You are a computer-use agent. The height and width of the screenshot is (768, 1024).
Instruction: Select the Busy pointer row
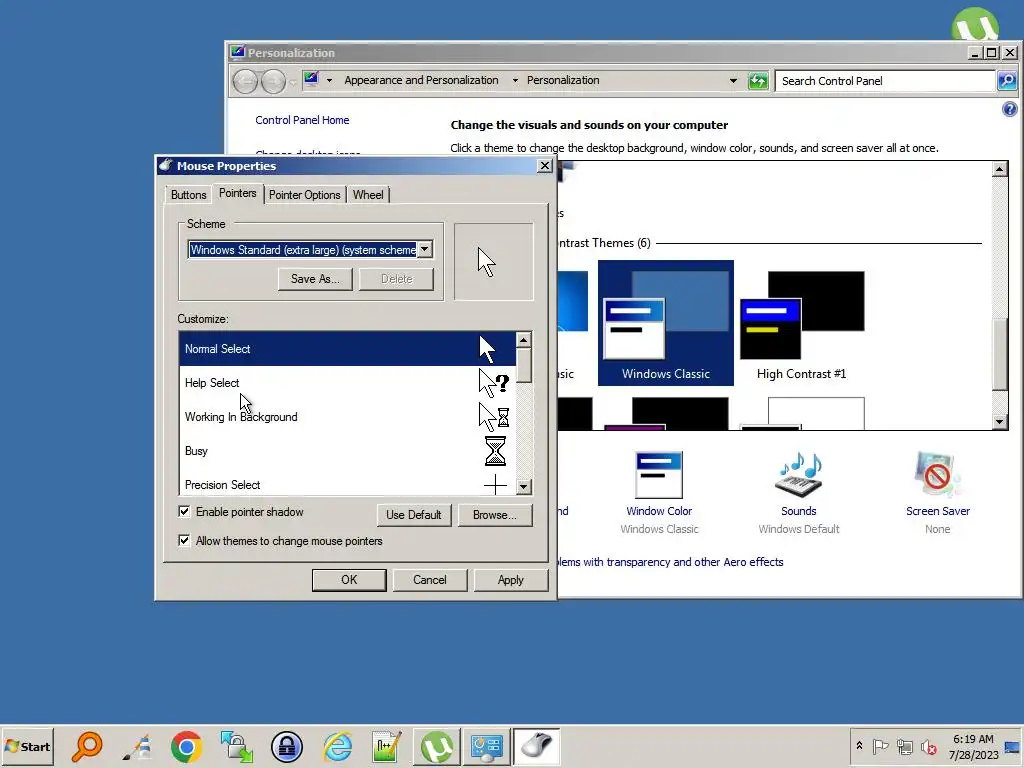pos(347,451)
